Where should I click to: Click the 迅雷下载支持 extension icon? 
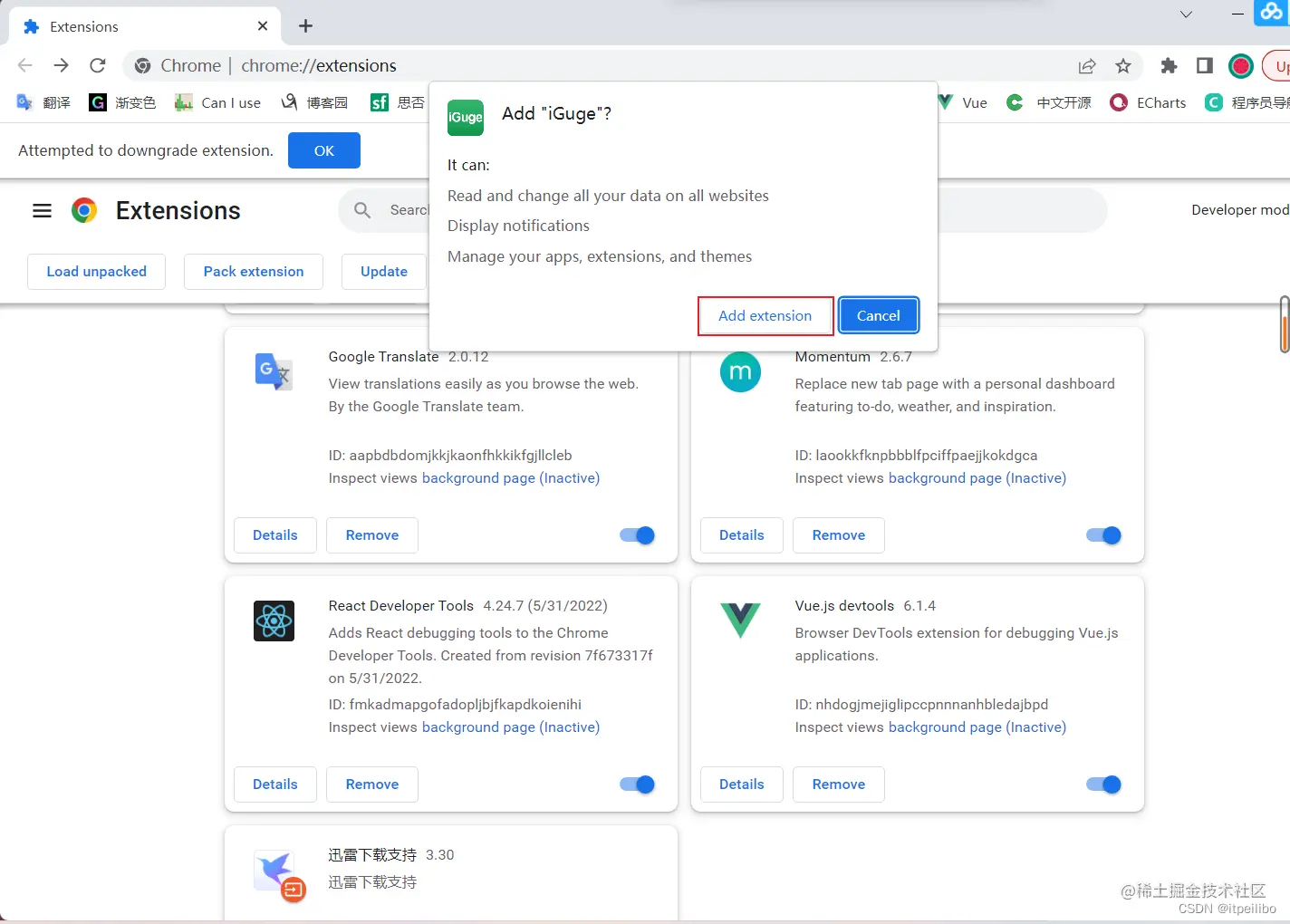point(278,874)
